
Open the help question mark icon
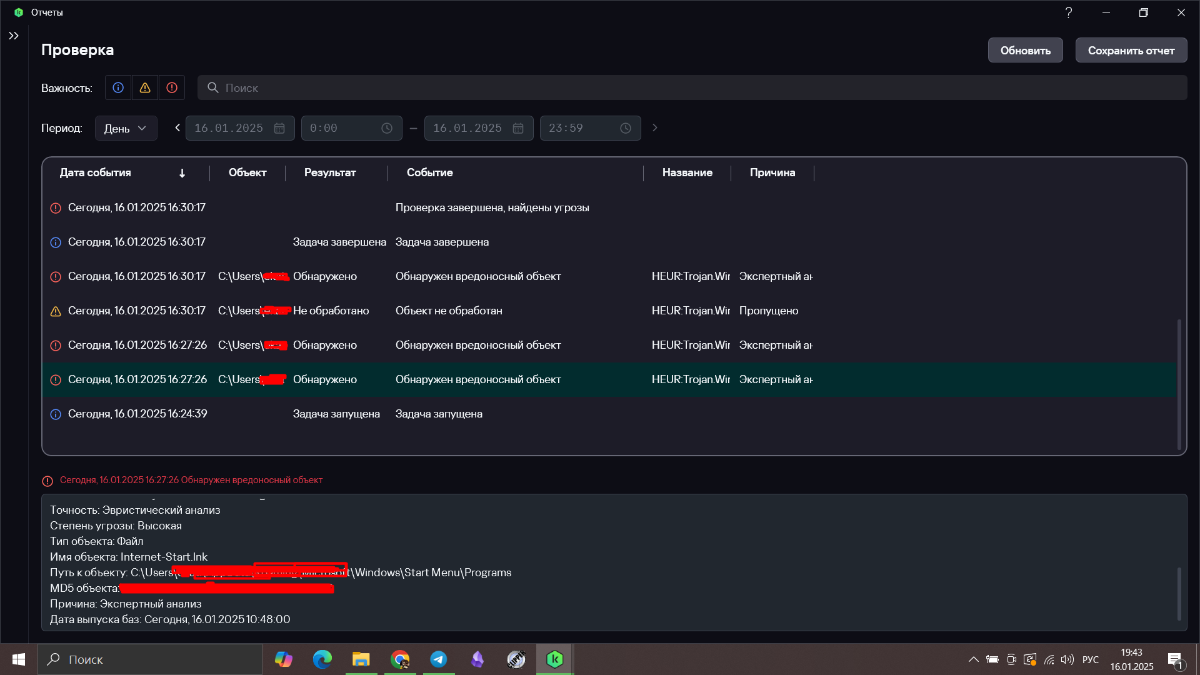coord(1069,13)
